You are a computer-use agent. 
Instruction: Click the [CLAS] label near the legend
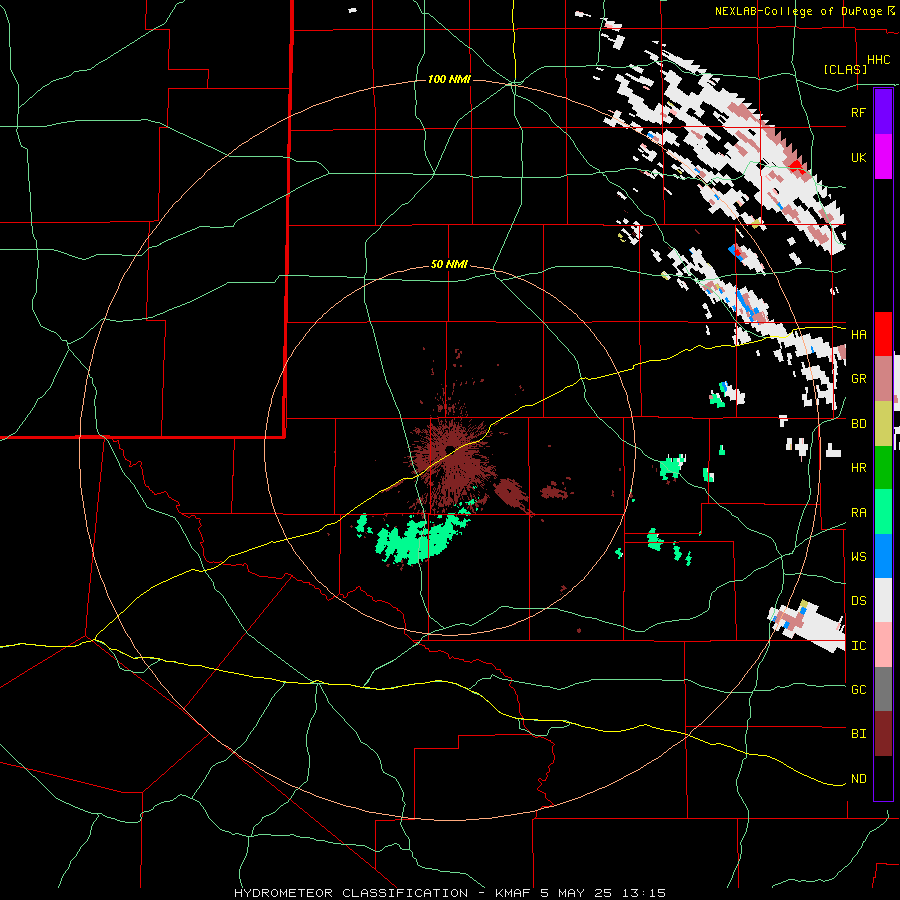(x=845, y=69)
